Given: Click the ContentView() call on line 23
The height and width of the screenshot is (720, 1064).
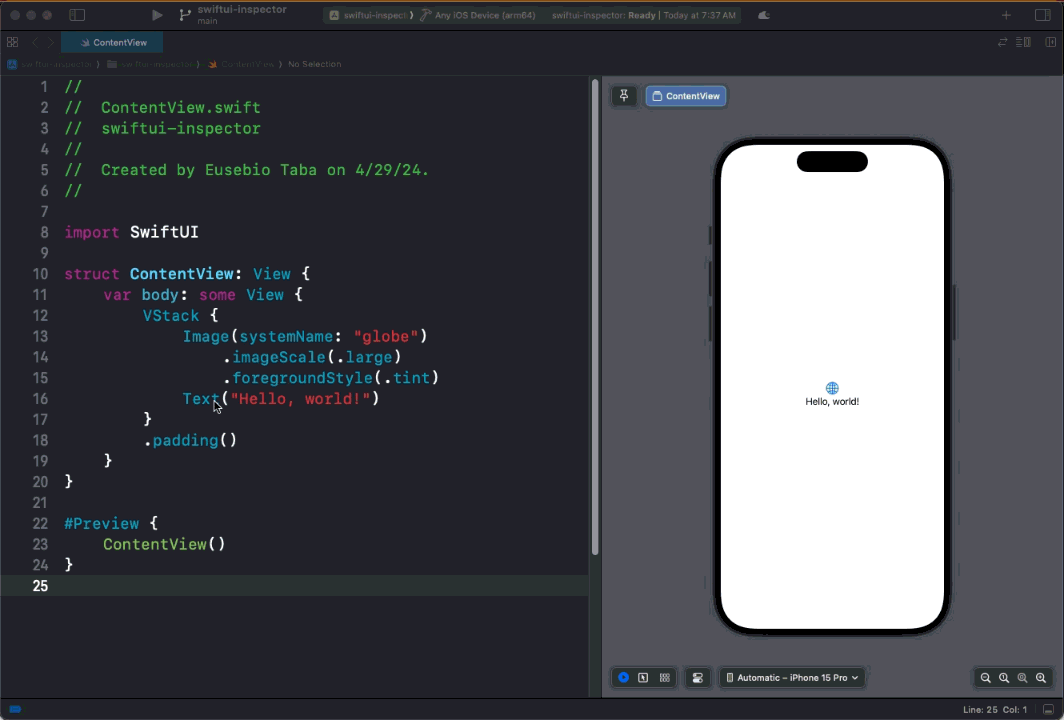Looking at the screenshot, I should (164, 544).
